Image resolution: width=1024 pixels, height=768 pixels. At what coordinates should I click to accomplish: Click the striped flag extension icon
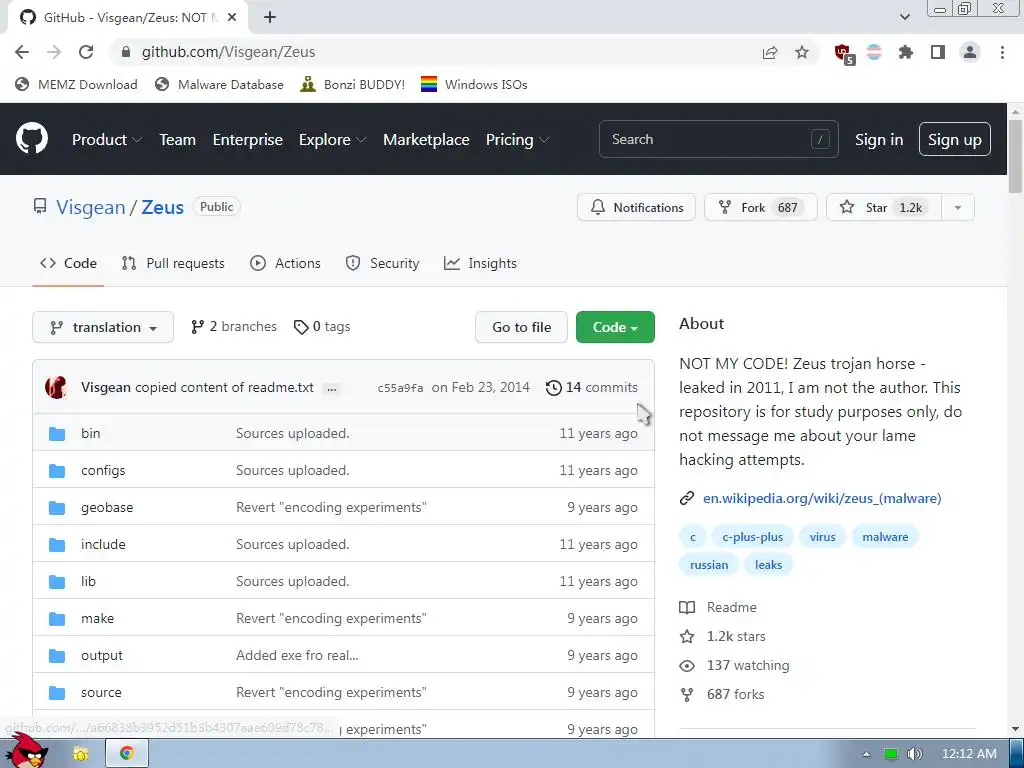click(x=874, y=52)
